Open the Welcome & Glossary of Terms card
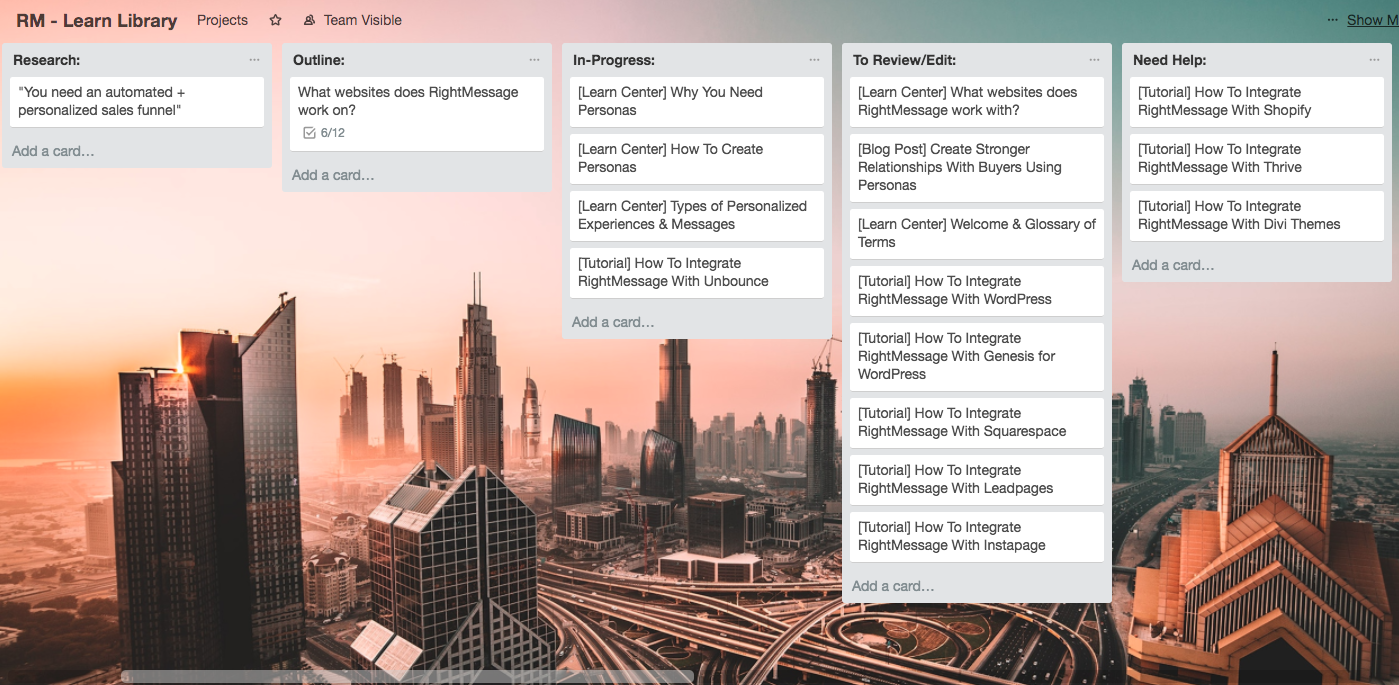This screenshot has height=685, width=1399. 977,234
